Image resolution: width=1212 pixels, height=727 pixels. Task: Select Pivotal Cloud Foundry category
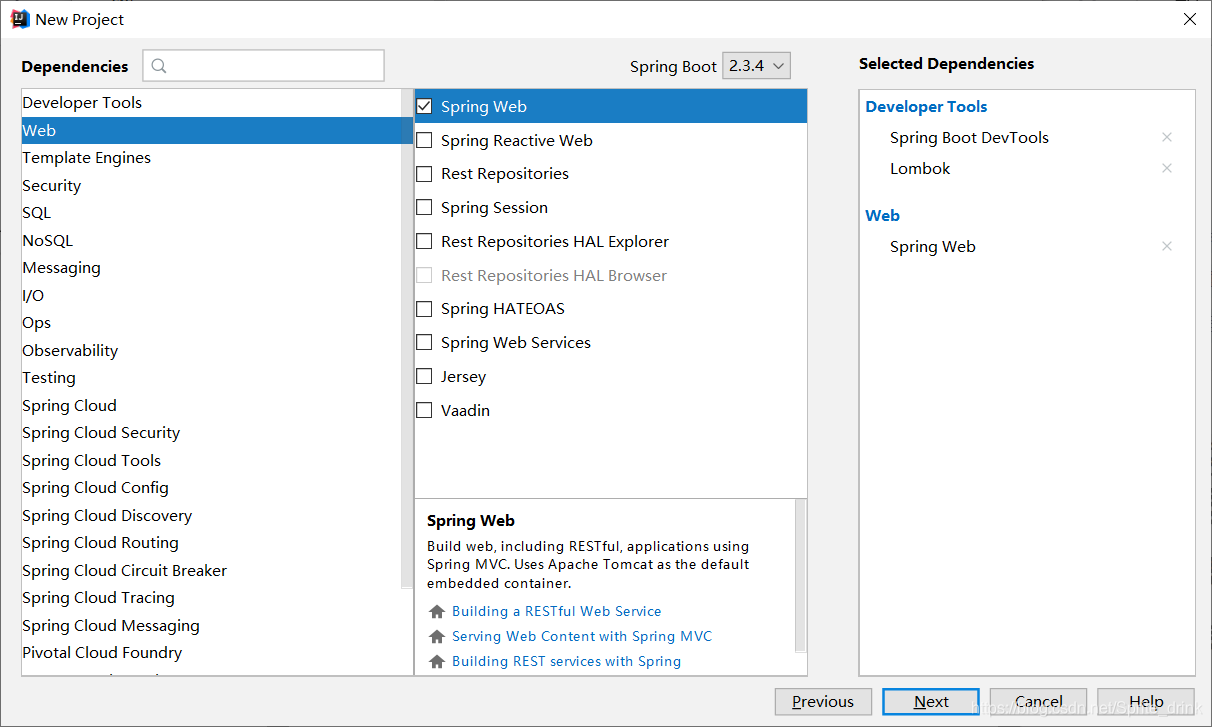coord(211,653)
